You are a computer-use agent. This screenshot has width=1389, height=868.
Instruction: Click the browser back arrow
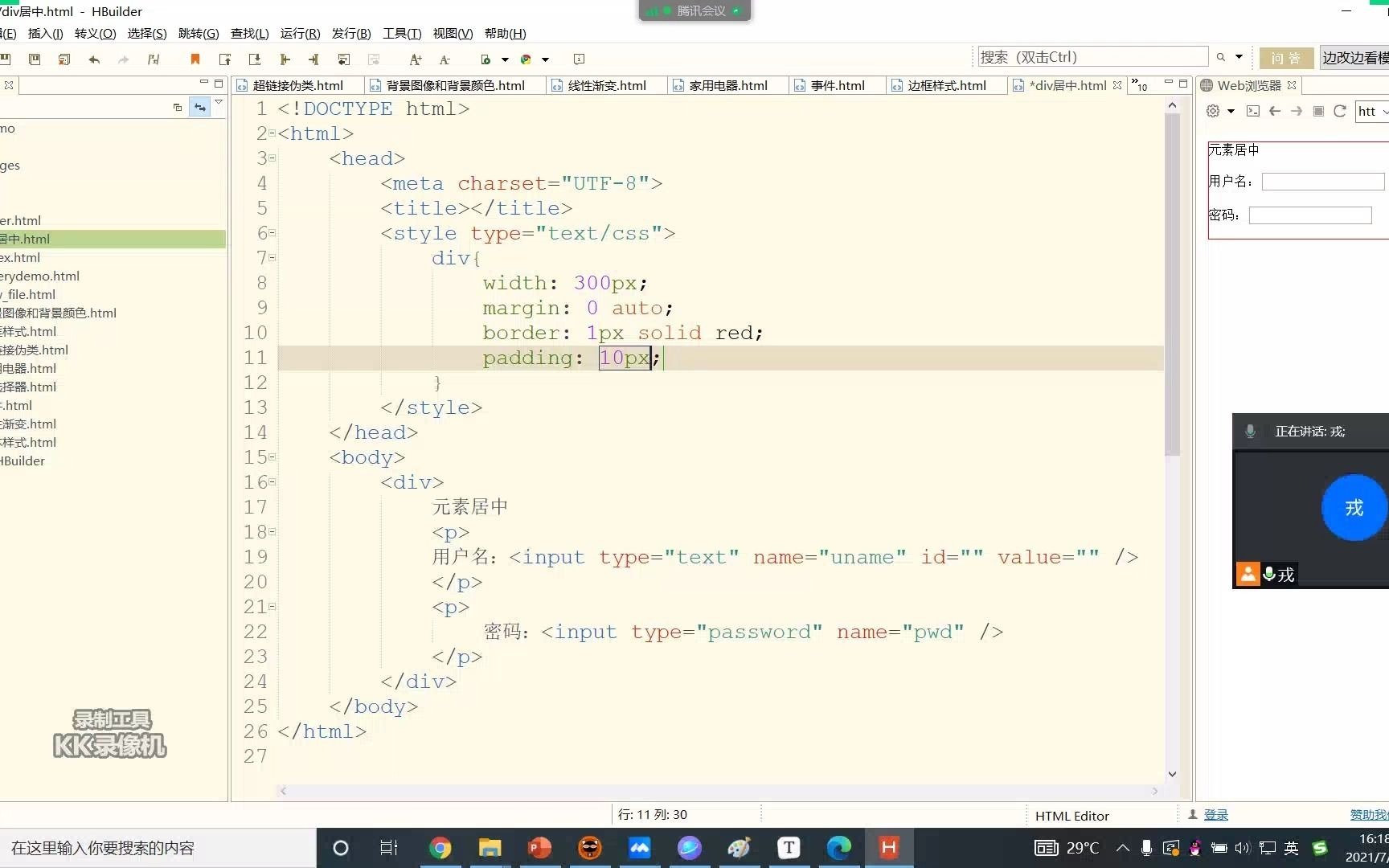click(x=1275, y=111)
